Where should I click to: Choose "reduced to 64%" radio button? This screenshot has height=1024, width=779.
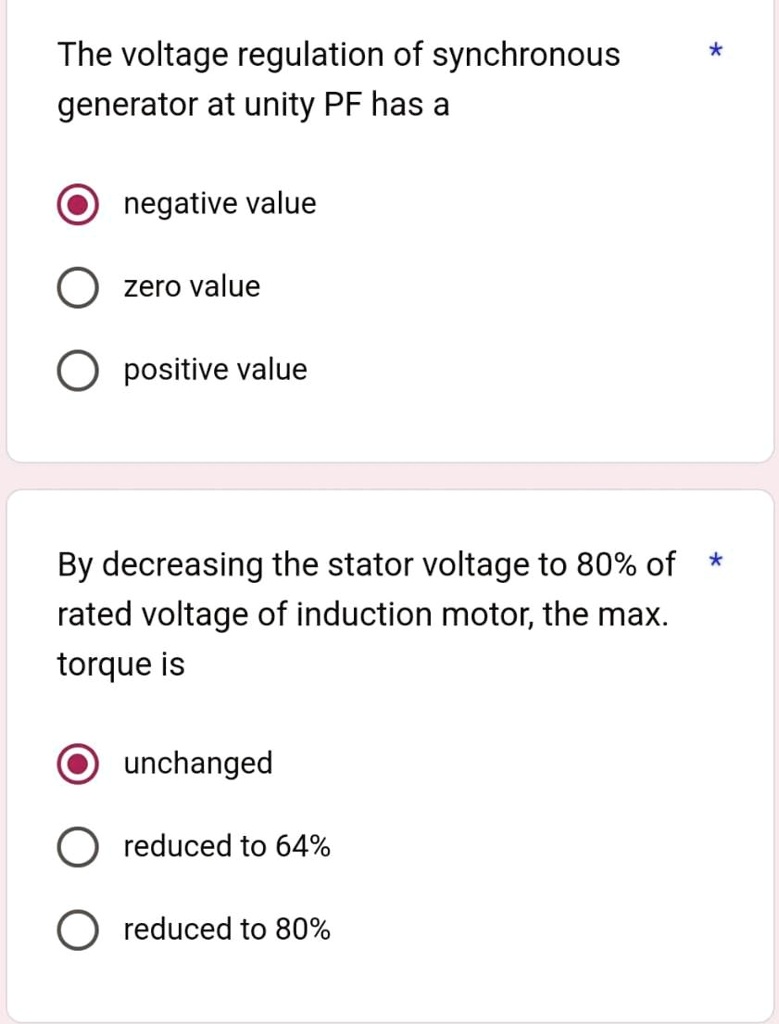pyautogui.click(x=77, y=846)
